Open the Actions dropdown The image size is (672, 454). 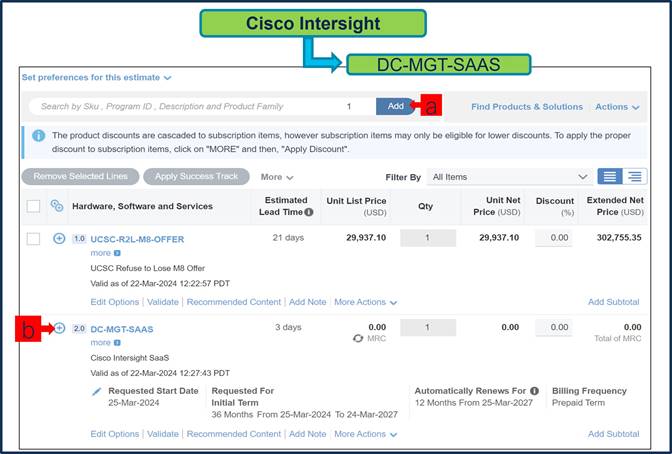click(x=617, y=107)
